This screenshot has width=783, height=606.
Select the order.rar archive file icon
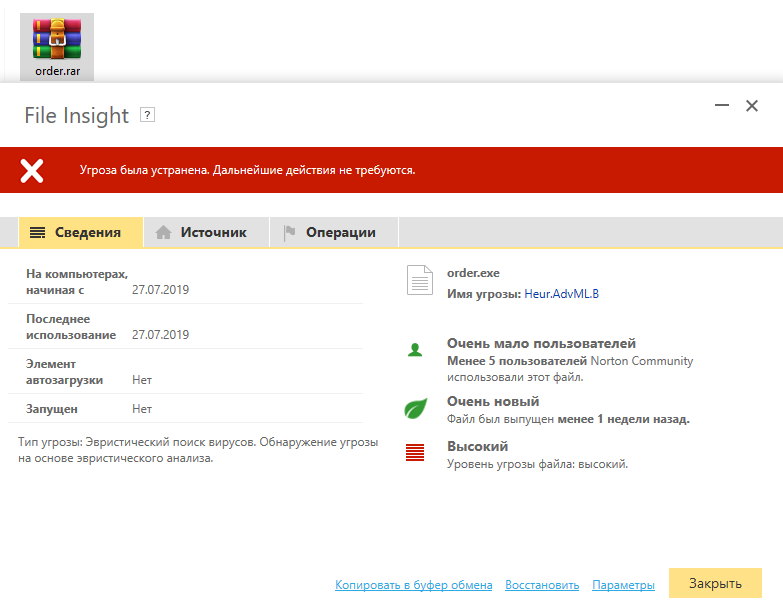tap(57, 47)
